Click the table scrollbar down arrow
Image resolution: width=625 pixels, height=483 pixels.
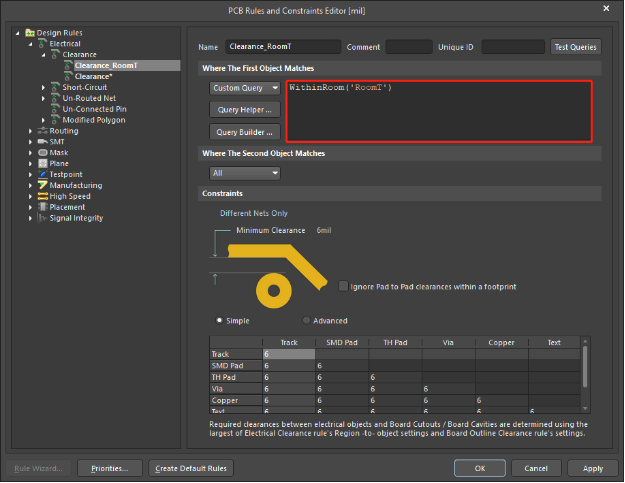585,408
